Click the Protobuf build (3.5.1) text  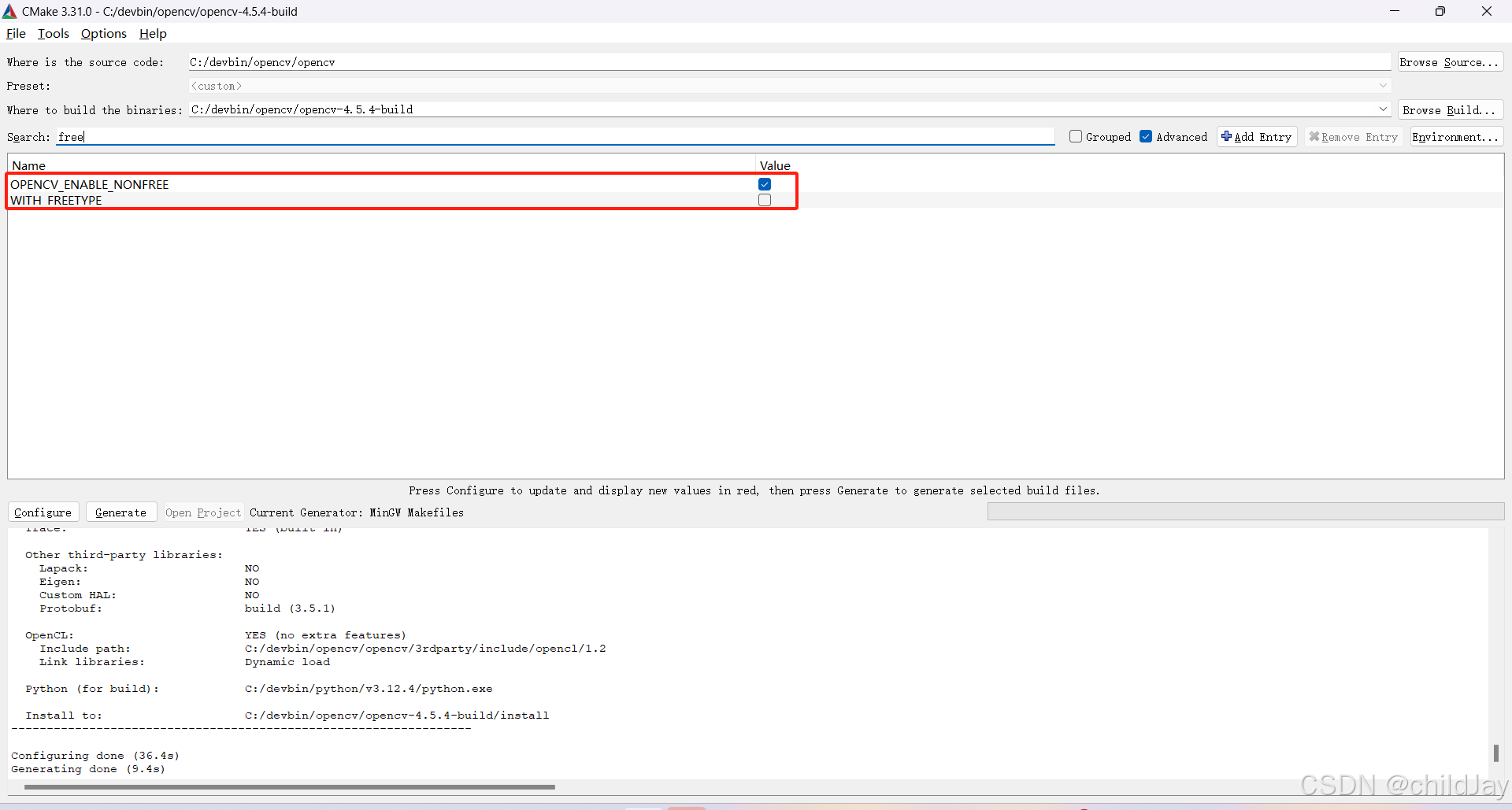coord(290,608)
